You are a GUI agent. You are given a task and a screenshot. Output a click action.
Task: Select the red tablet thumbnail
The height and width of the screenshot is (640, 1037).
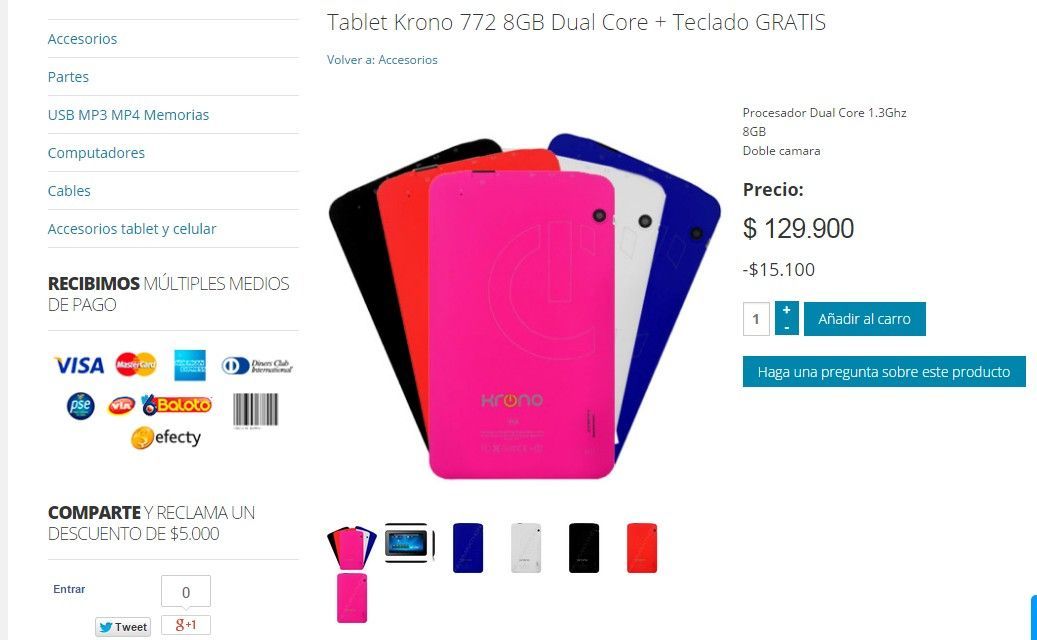(642, 547)
